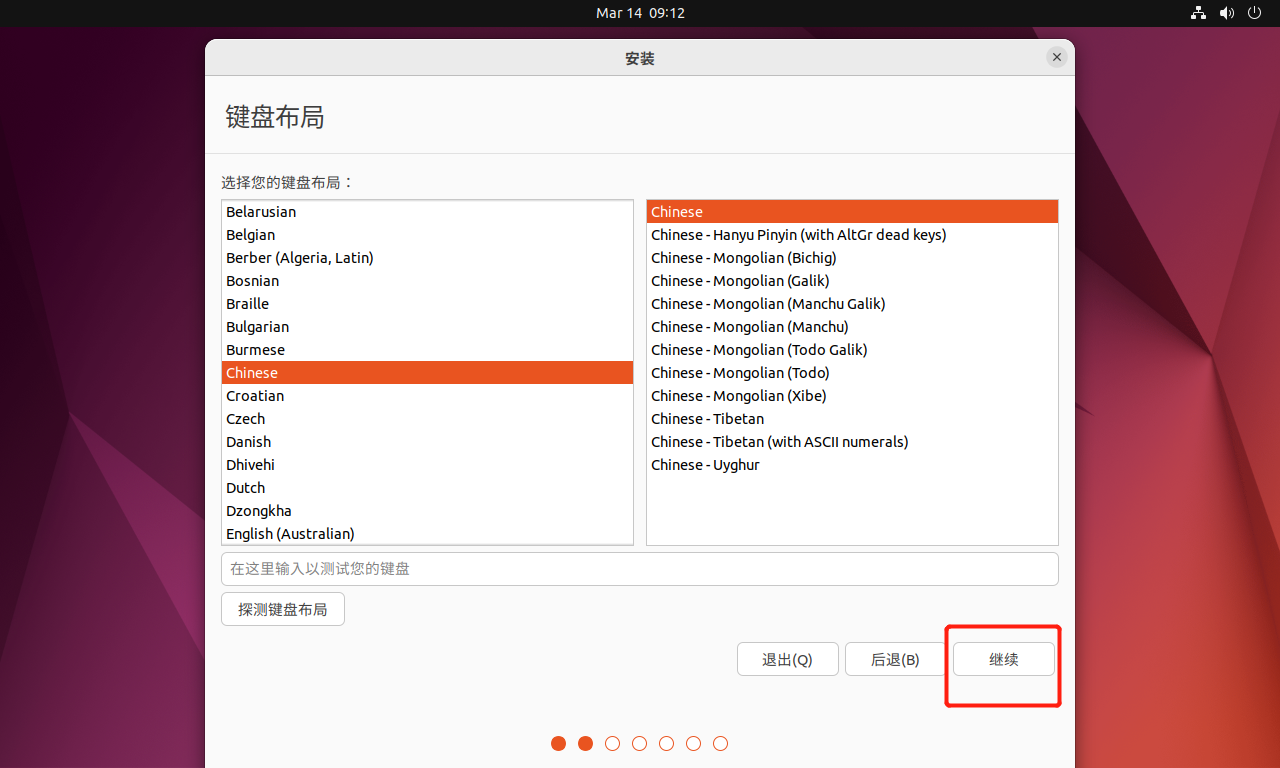1280x768 pixels.
Task: Select Chinese - Mongolian (Todo) variant
Action: 852,373
